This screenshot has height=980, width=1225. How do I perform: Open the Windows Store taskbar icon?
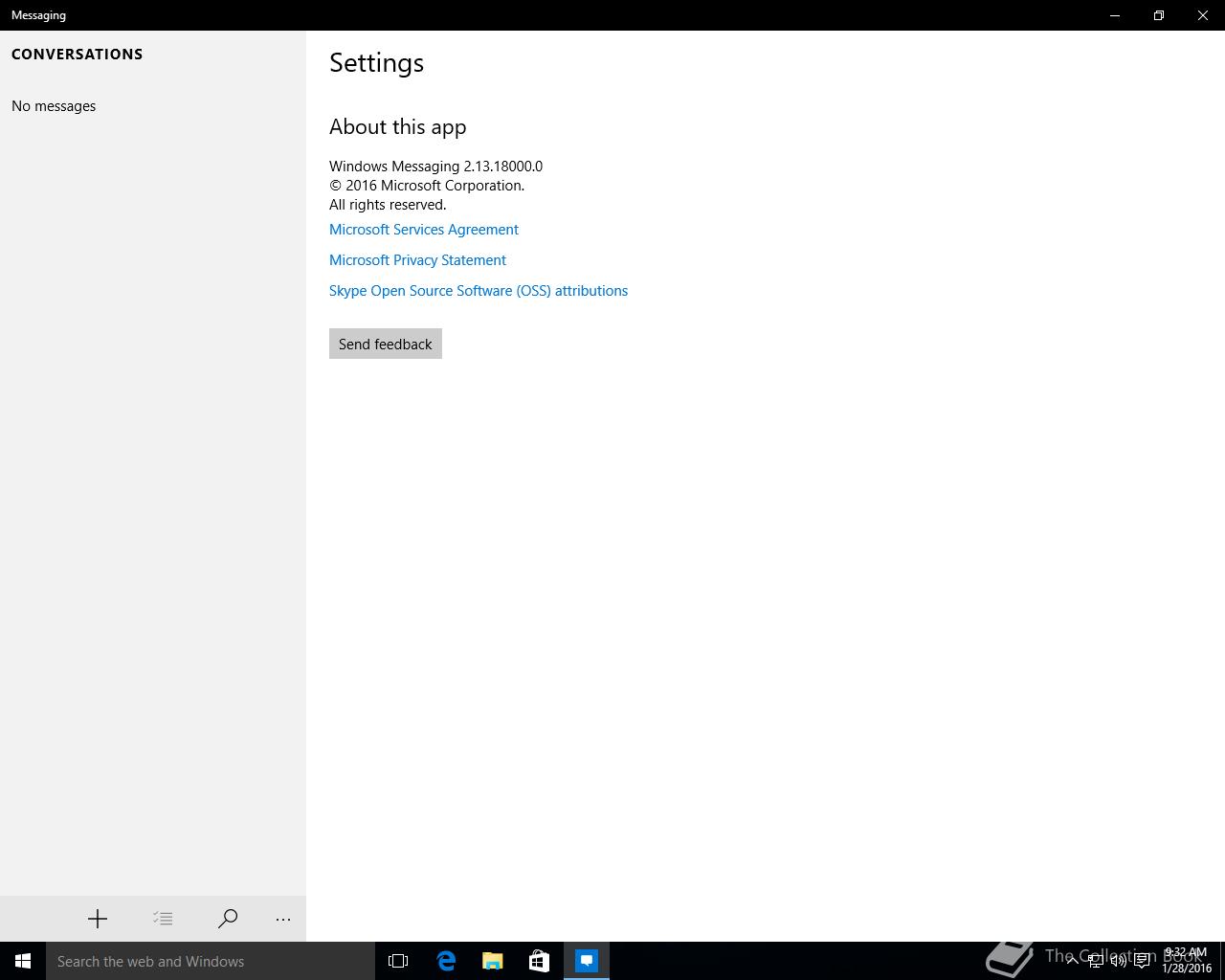click(x=539, y=961)
